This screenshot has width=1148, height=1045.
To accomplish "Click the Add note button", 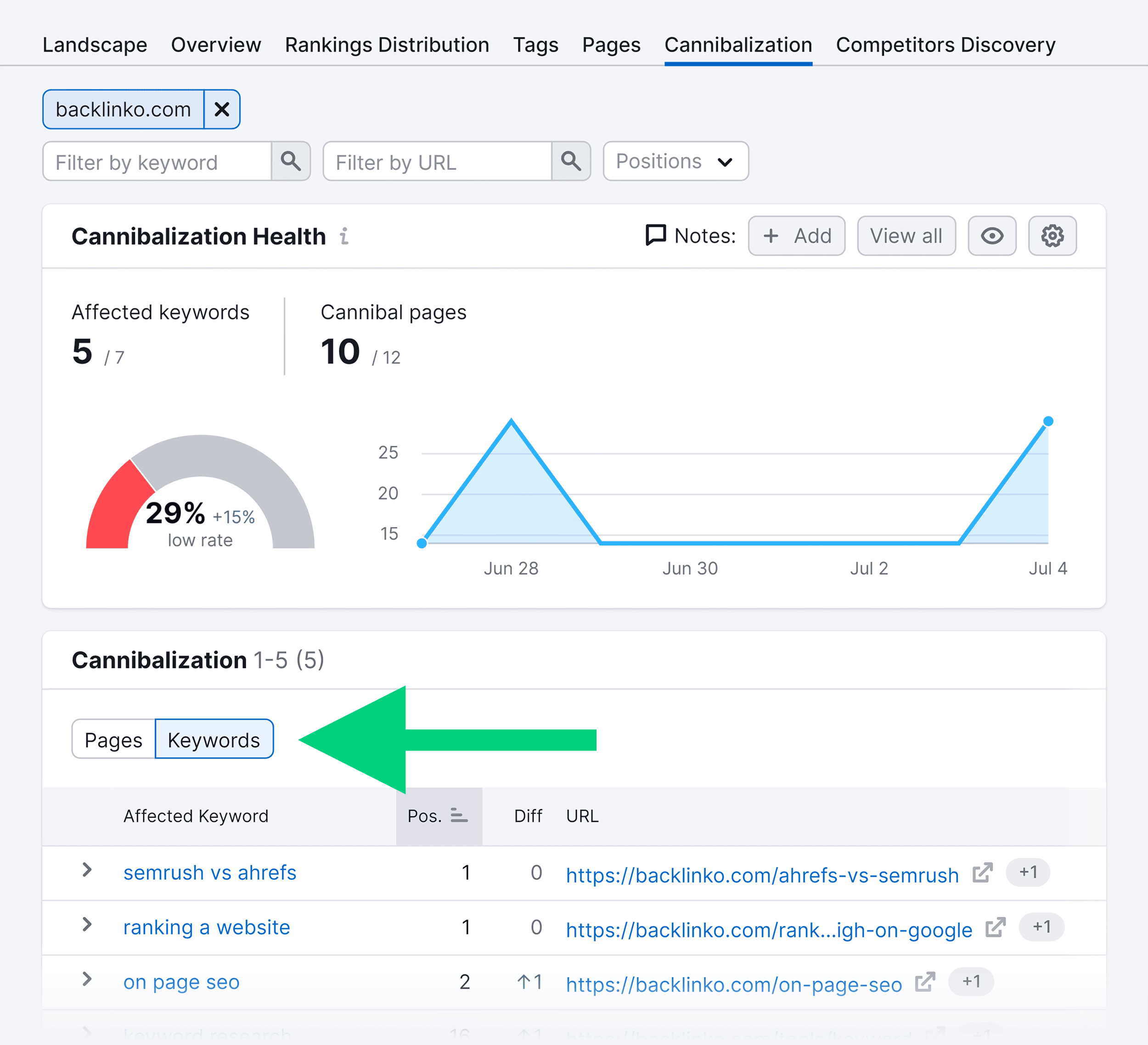I will point(796,236).
